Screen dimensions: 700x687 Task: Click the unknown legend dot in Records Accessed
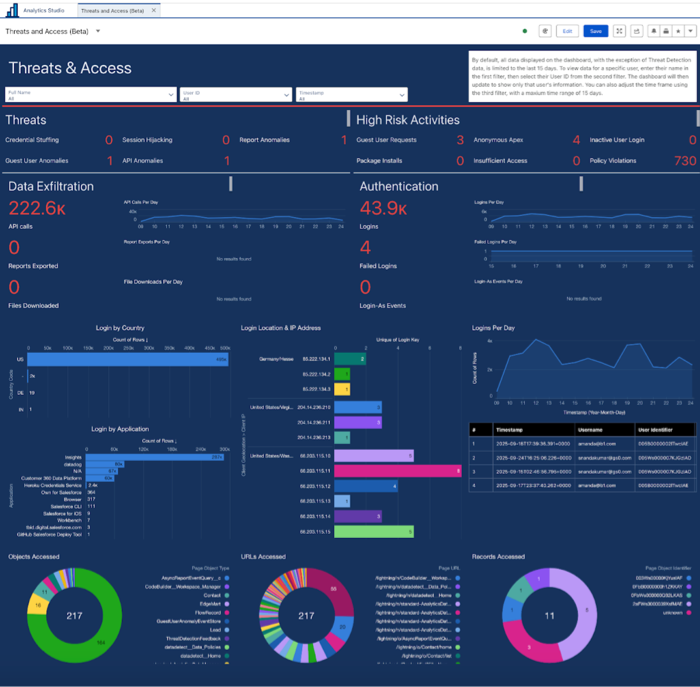point(689,612)
